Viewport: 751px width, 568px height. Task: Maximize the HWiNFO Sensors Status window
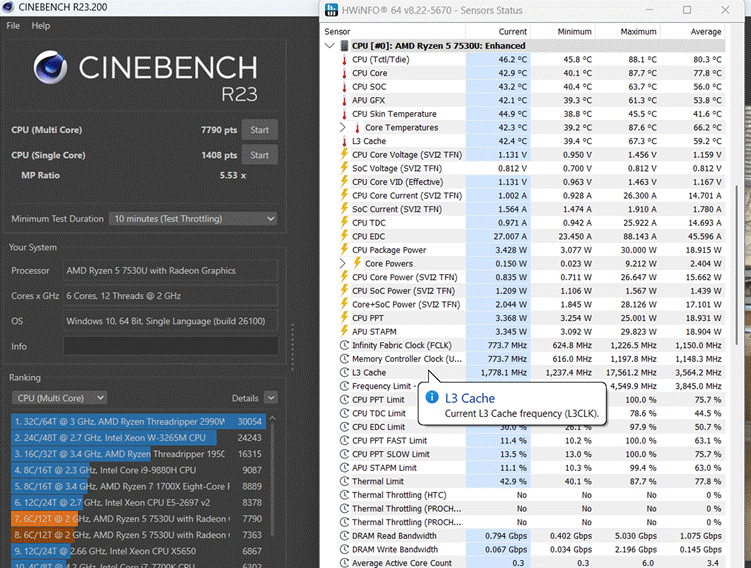coord(687,10)
